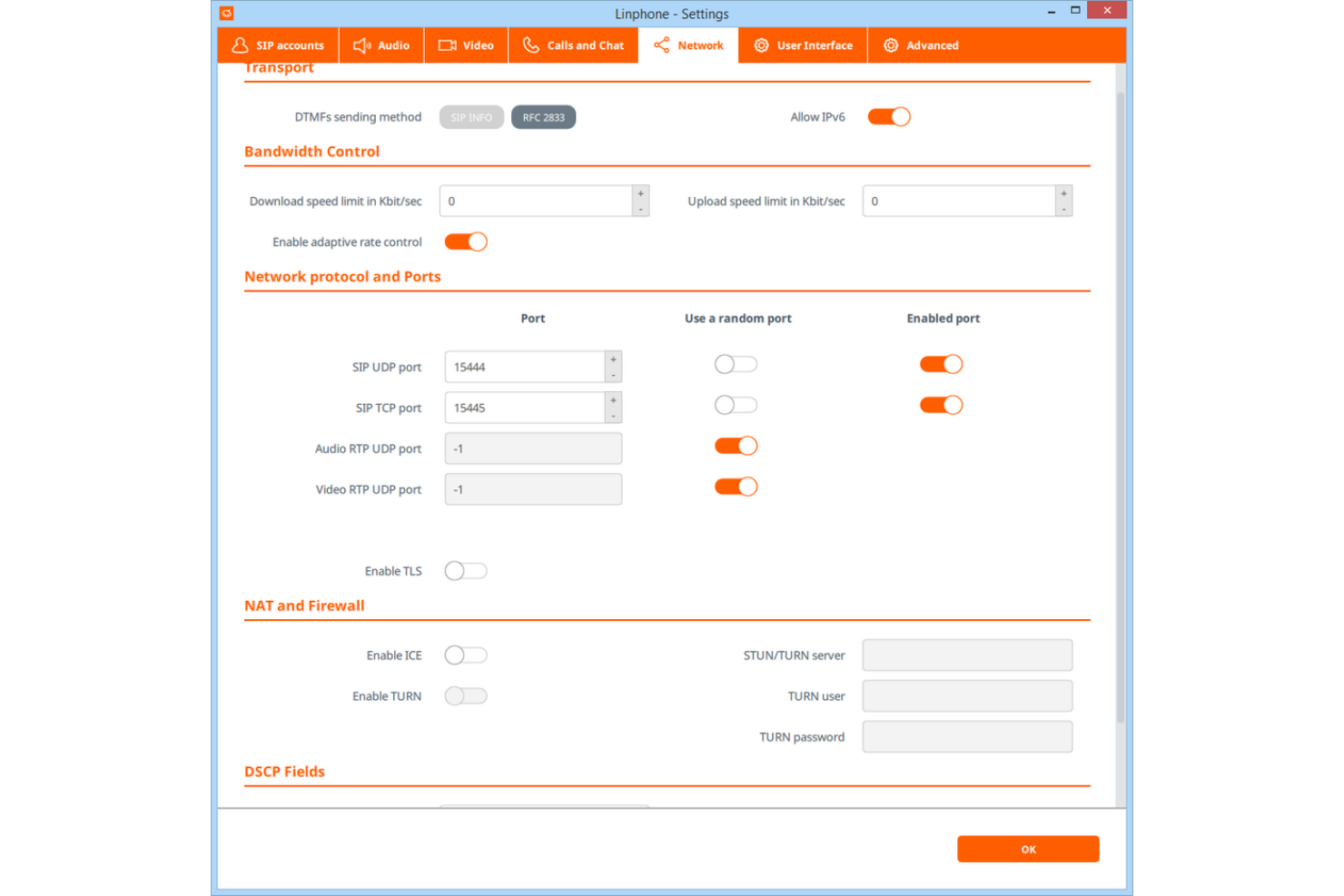Click the Advanced gear icon
This screenshot has width=1344, height=896.
891,45
